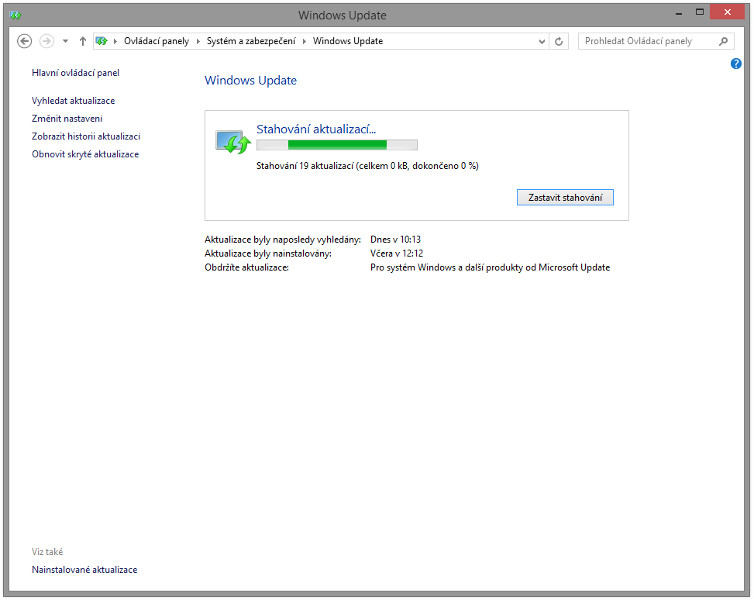The height and width of the screenshot is (600, 754).
Task: Click Vyhledat aktualizace link
Action: 73,100
